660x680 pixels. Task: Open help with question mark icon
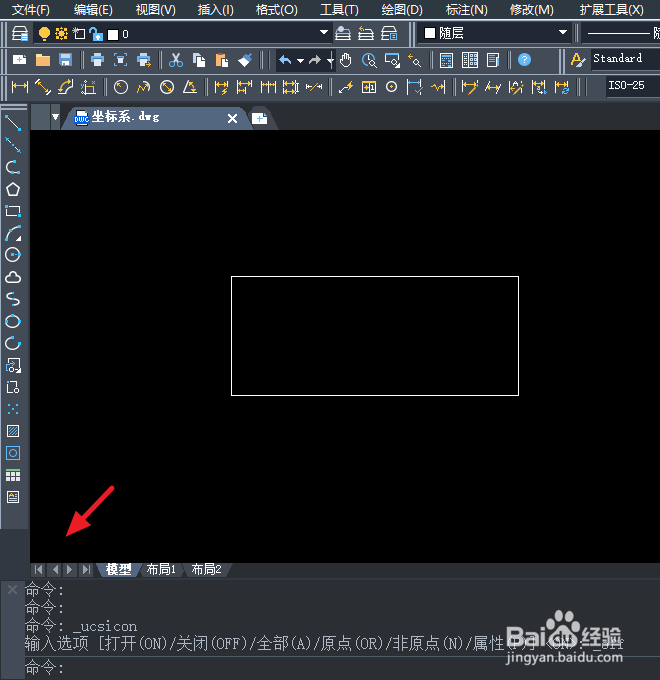(x=524, y=60)
